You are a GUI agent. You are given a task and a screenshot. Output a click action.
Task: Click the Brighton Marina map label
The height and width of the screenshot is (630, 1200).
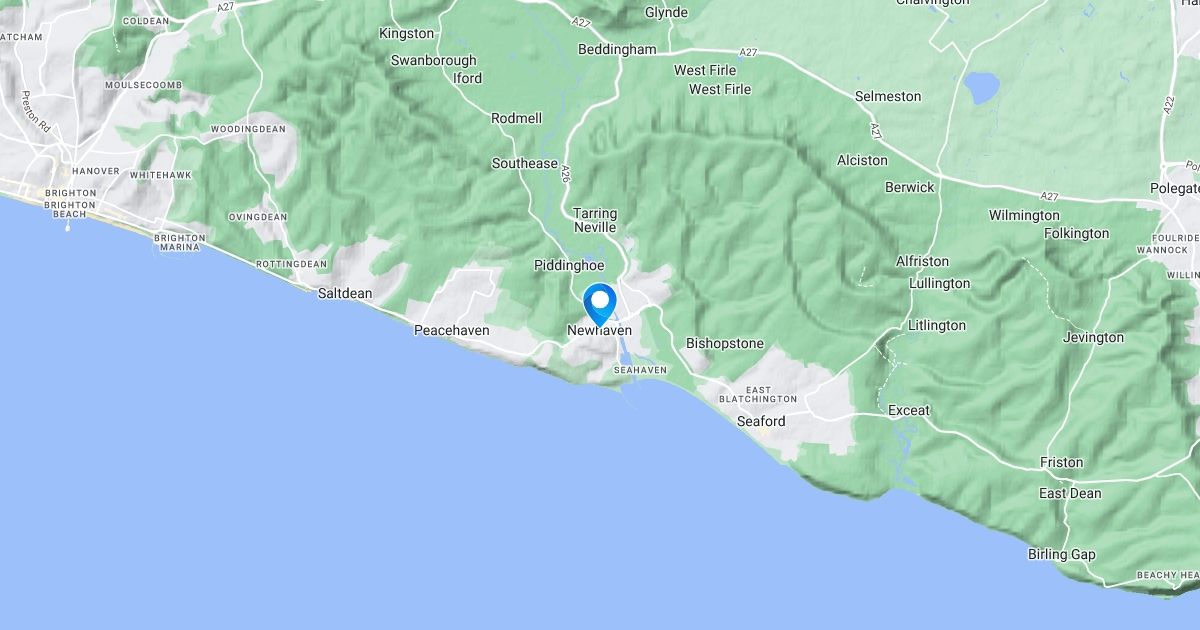(180, 244)
